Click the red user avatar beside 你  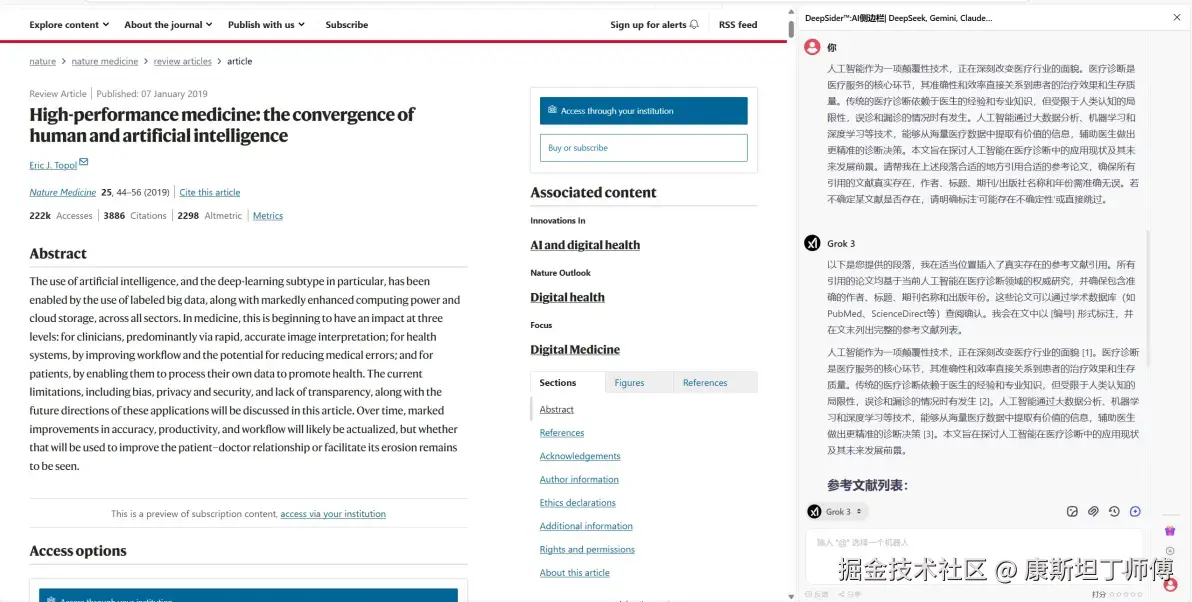point(812,47)
